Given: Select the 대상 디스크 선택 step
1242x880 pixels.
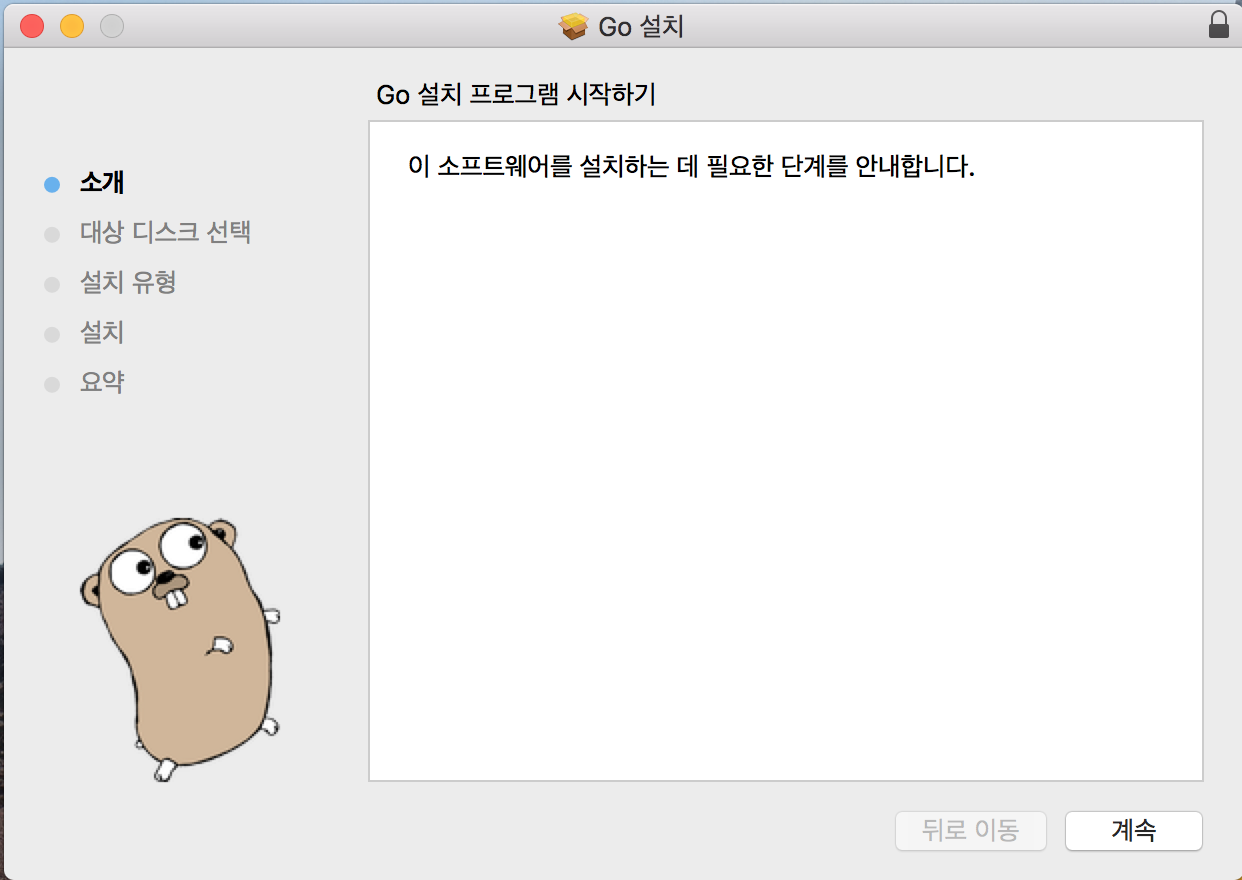Looking at the screenshot, I should pyautogui.click(x=165, y=233).
